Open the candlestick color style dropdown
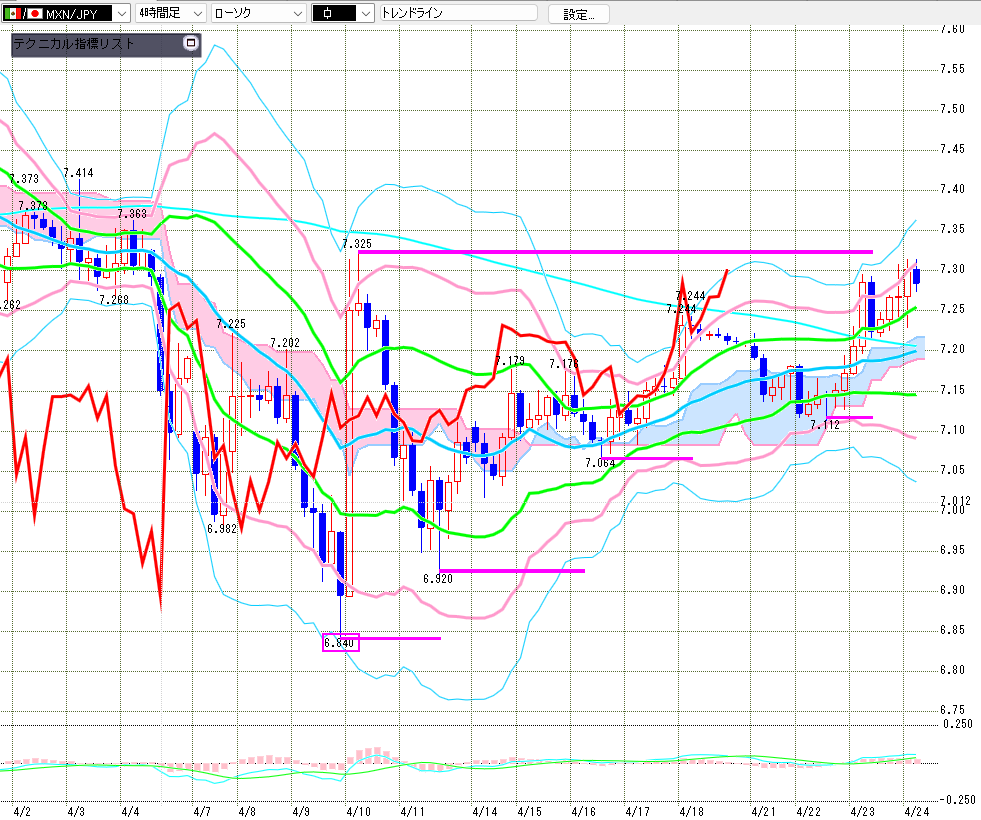Viewport: 981px width, 820px height. 343,13
